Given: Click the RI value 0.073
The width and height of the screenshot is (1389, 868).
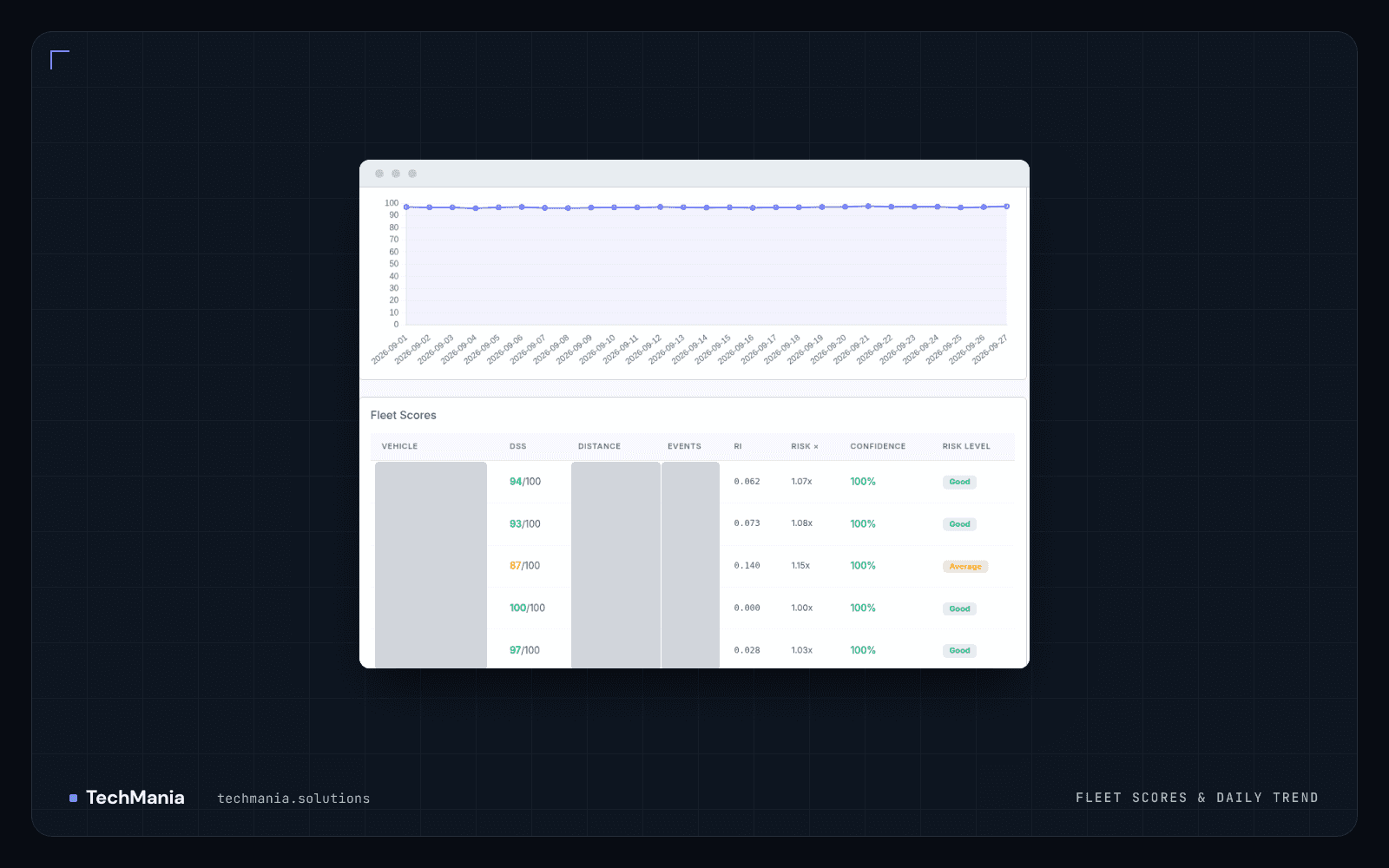Looking at the screenshot, I should point(747,524).
